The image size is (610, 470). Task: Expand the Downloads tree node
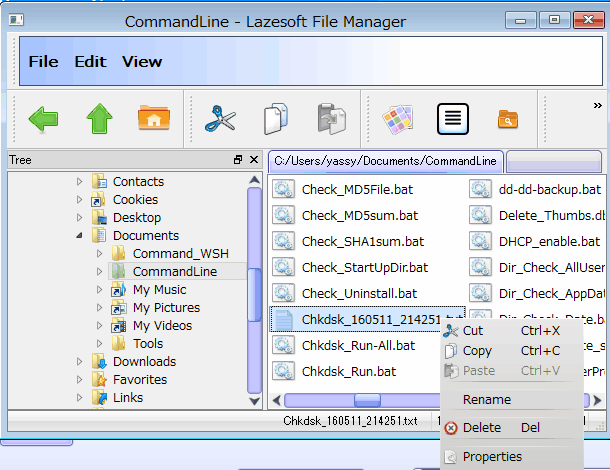click(x=79, y=361)
